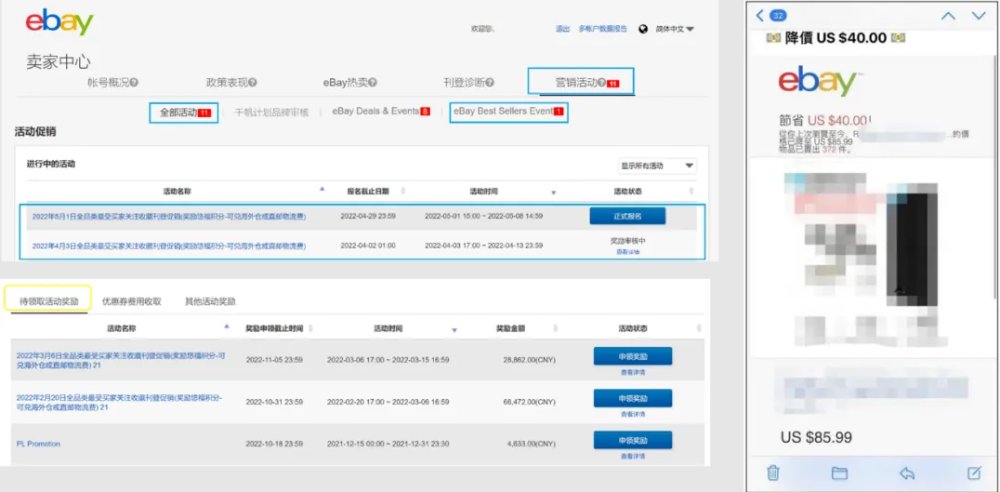The width and height of the screenshot is (1000, 492).
Task: Open the 显示所有活动 filter dropdown
Action: pos(657,166)
